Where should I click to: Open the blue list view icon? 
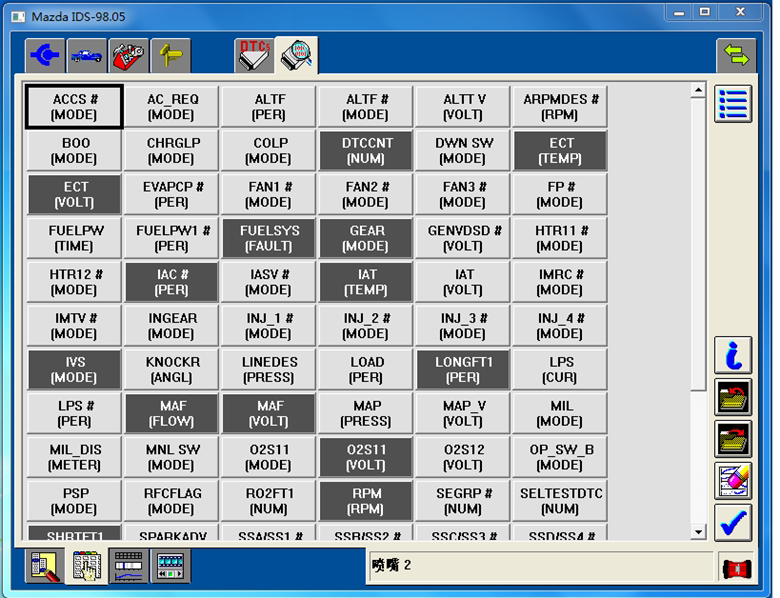[733, 104]
